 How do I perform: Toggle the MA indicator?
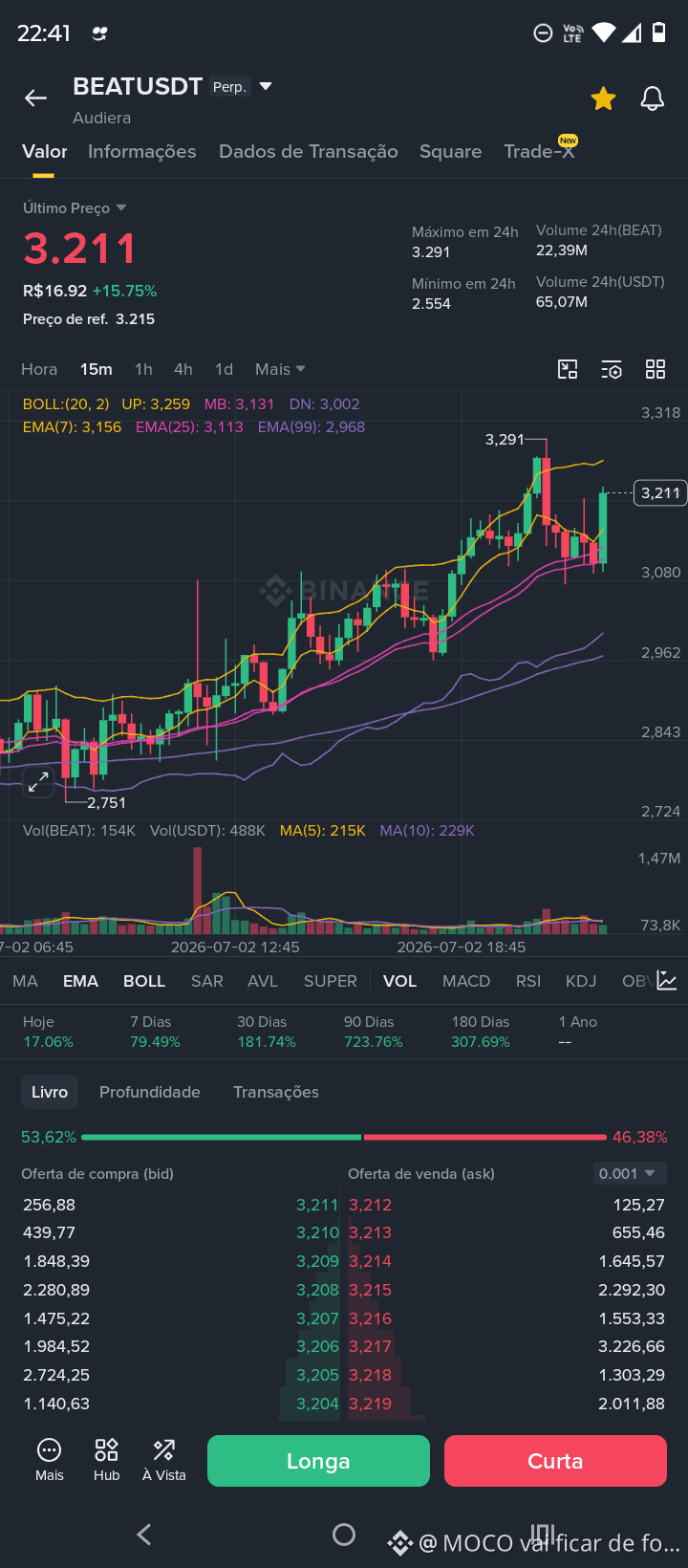click(25, 981)
